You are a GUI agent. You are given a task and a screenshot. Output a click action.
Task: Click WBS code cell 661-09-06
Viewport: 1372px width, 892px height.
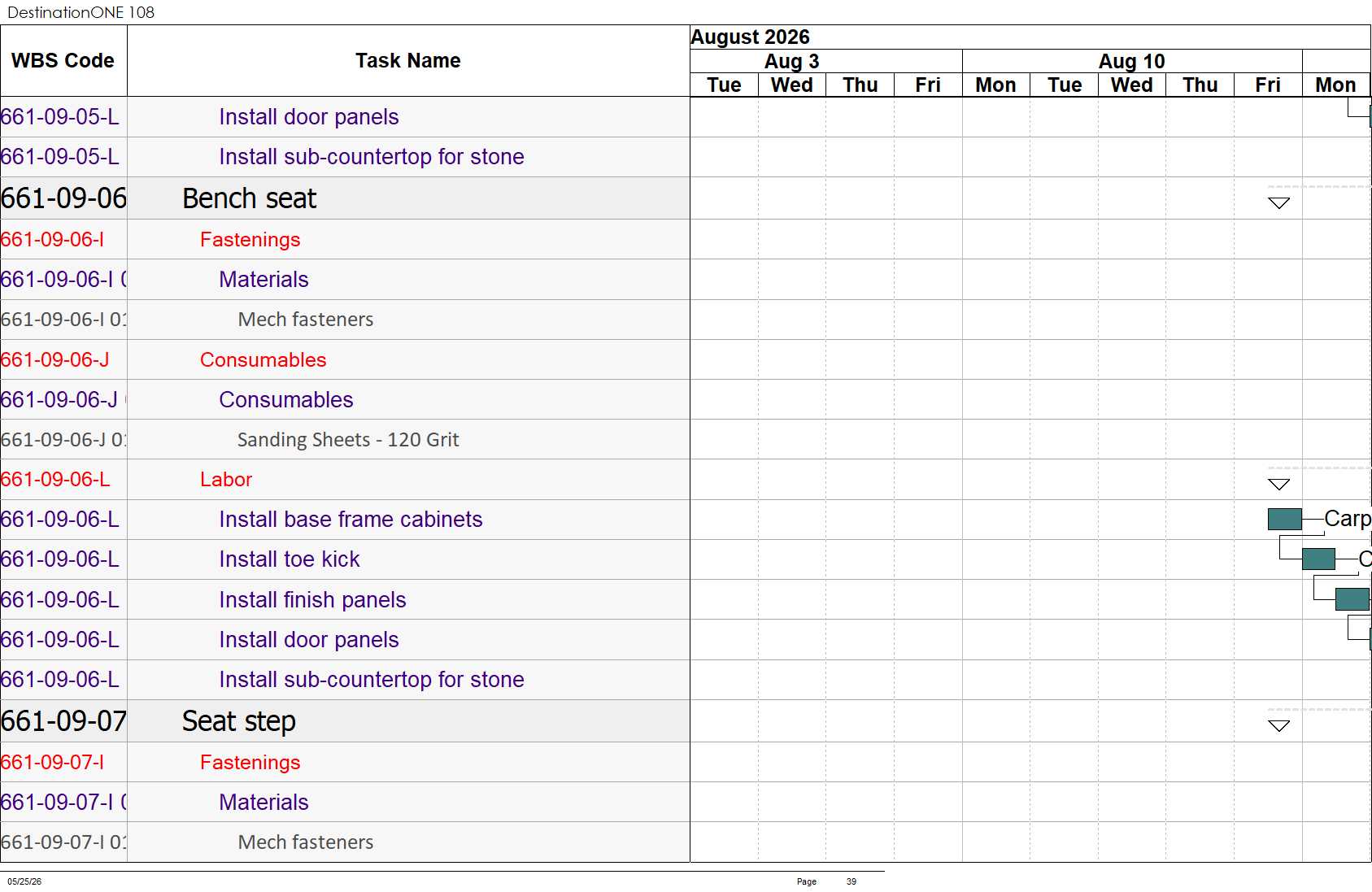[x=63, y=198]
